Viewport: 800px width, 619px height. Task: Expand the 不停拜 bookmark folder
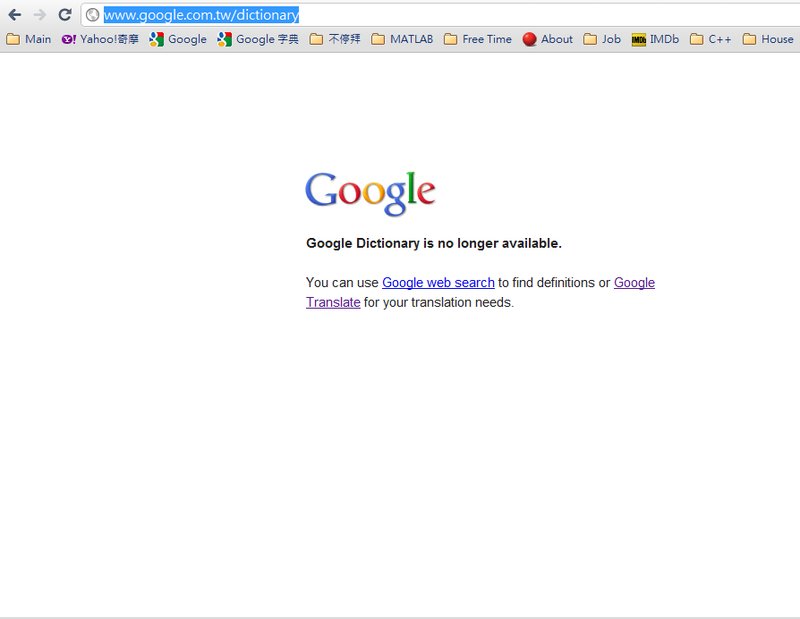[x=335, y=39]
